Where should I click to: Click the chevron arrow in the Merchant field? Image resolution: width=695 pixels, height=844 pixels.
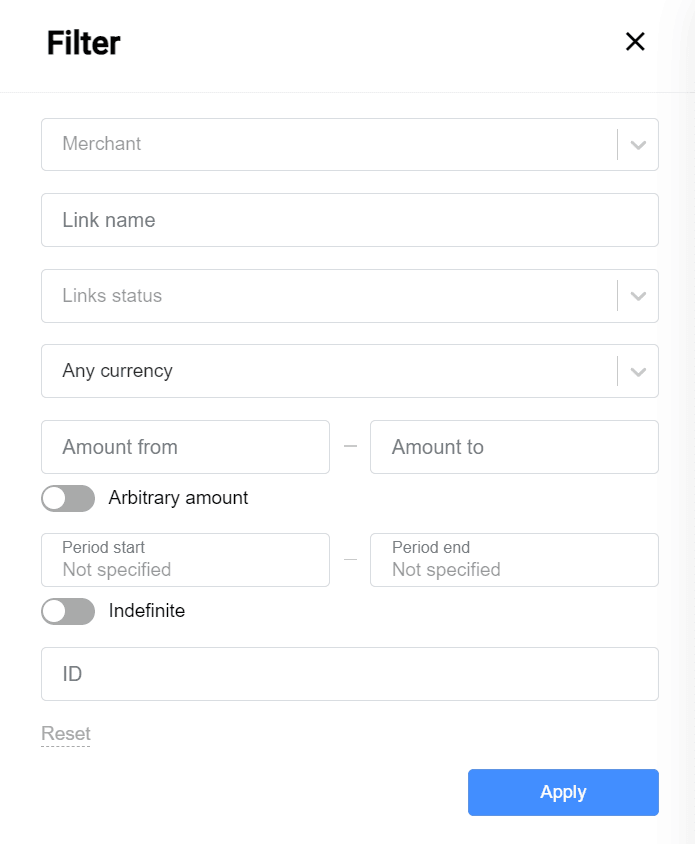638,145
